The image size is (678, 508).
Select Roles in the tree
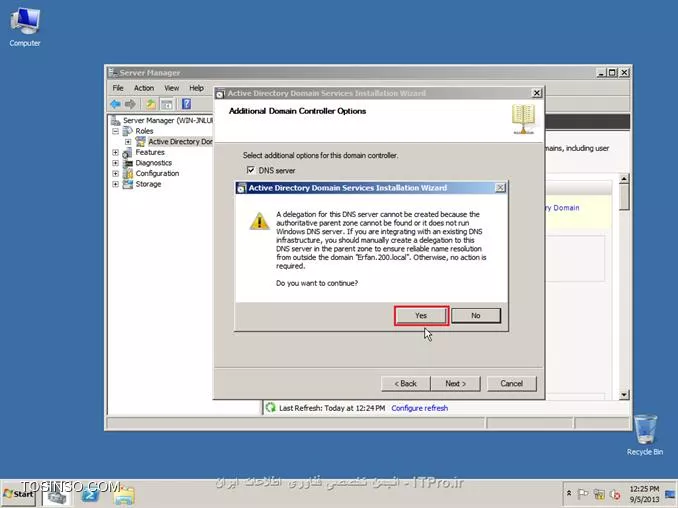click(144, 131)
